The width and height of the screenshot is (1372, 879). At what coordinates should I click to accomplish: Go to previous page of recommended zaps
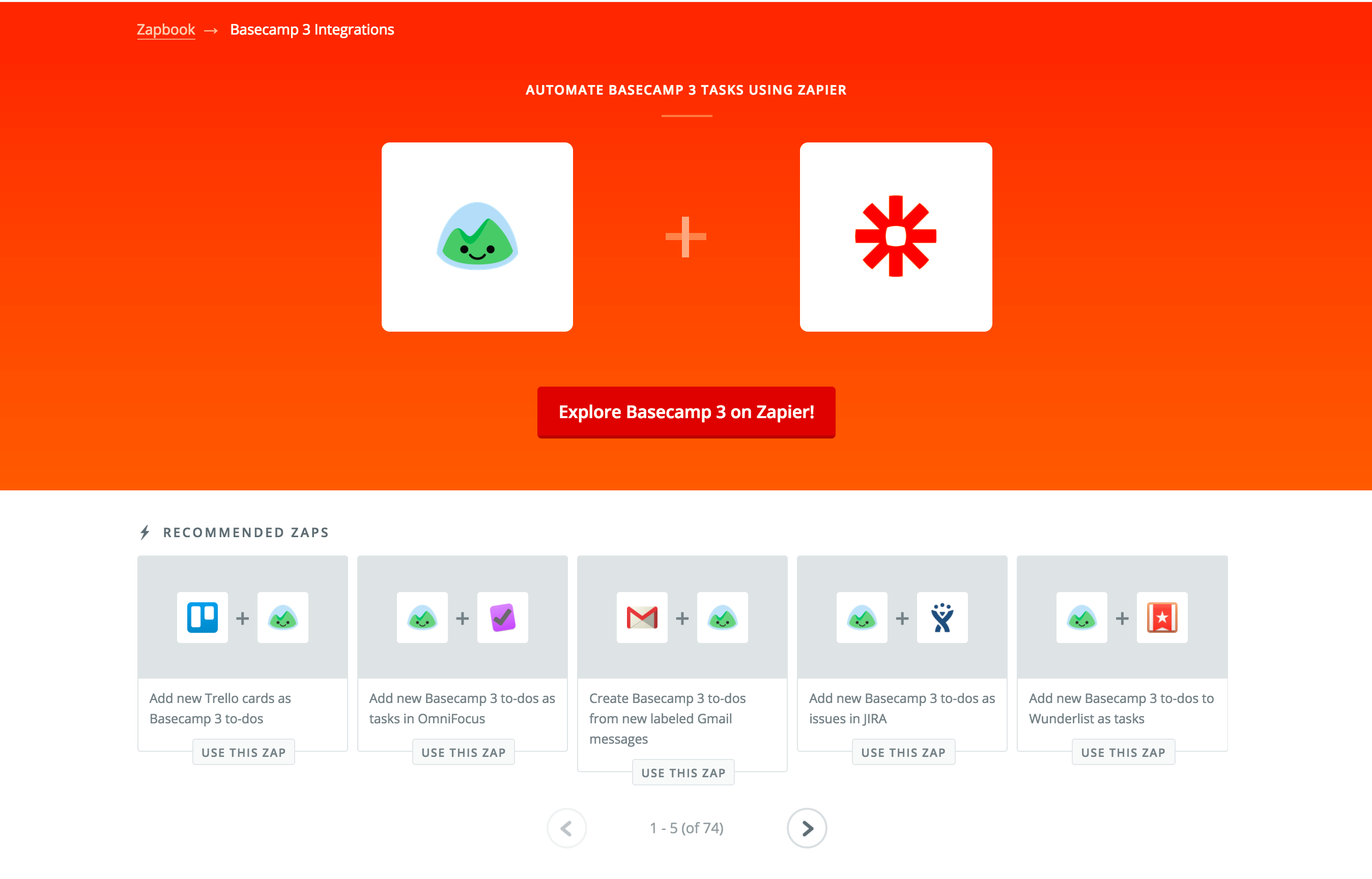pos(566,828)
